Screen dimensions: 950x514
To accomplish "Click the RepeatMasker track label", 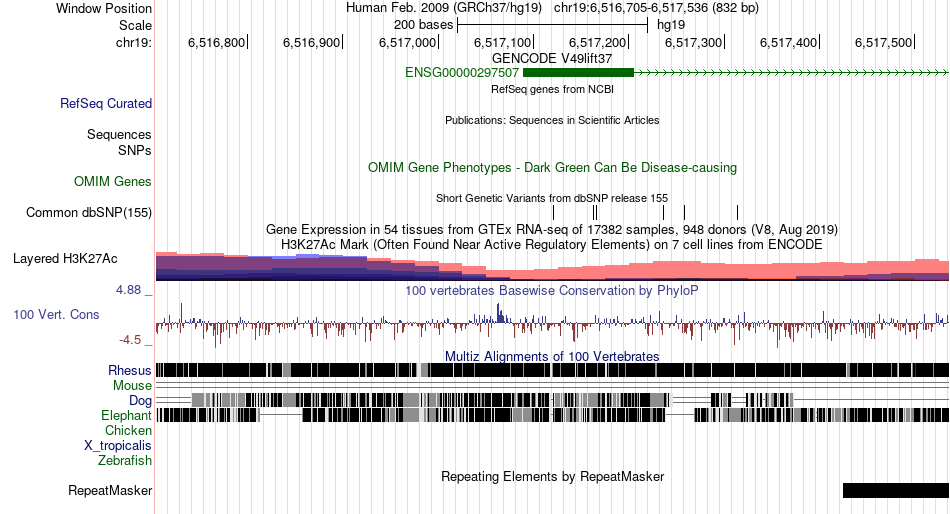I will tap(110, 491).
